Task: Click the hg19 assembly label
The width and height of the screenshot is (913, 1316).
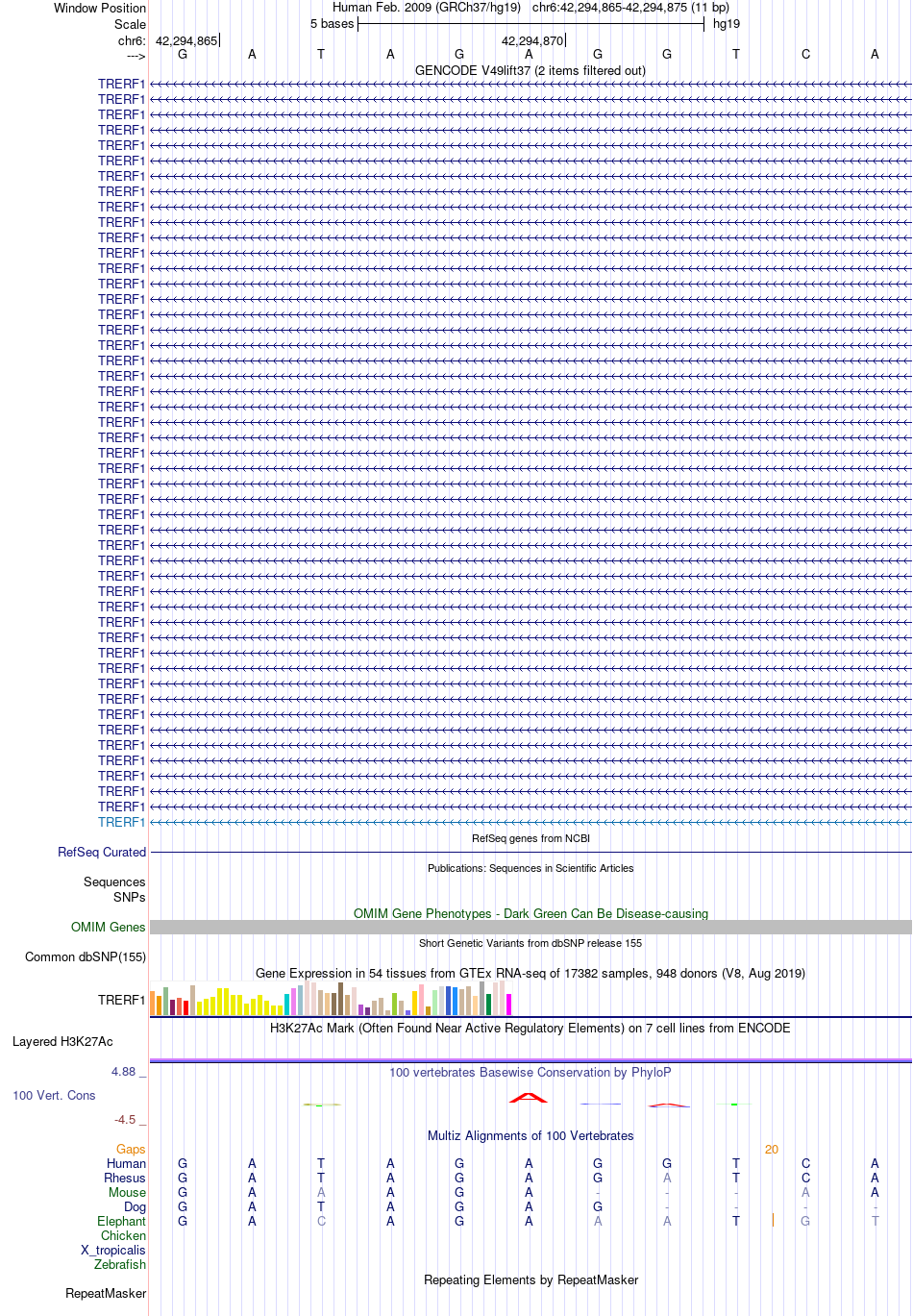Action: 726,24
